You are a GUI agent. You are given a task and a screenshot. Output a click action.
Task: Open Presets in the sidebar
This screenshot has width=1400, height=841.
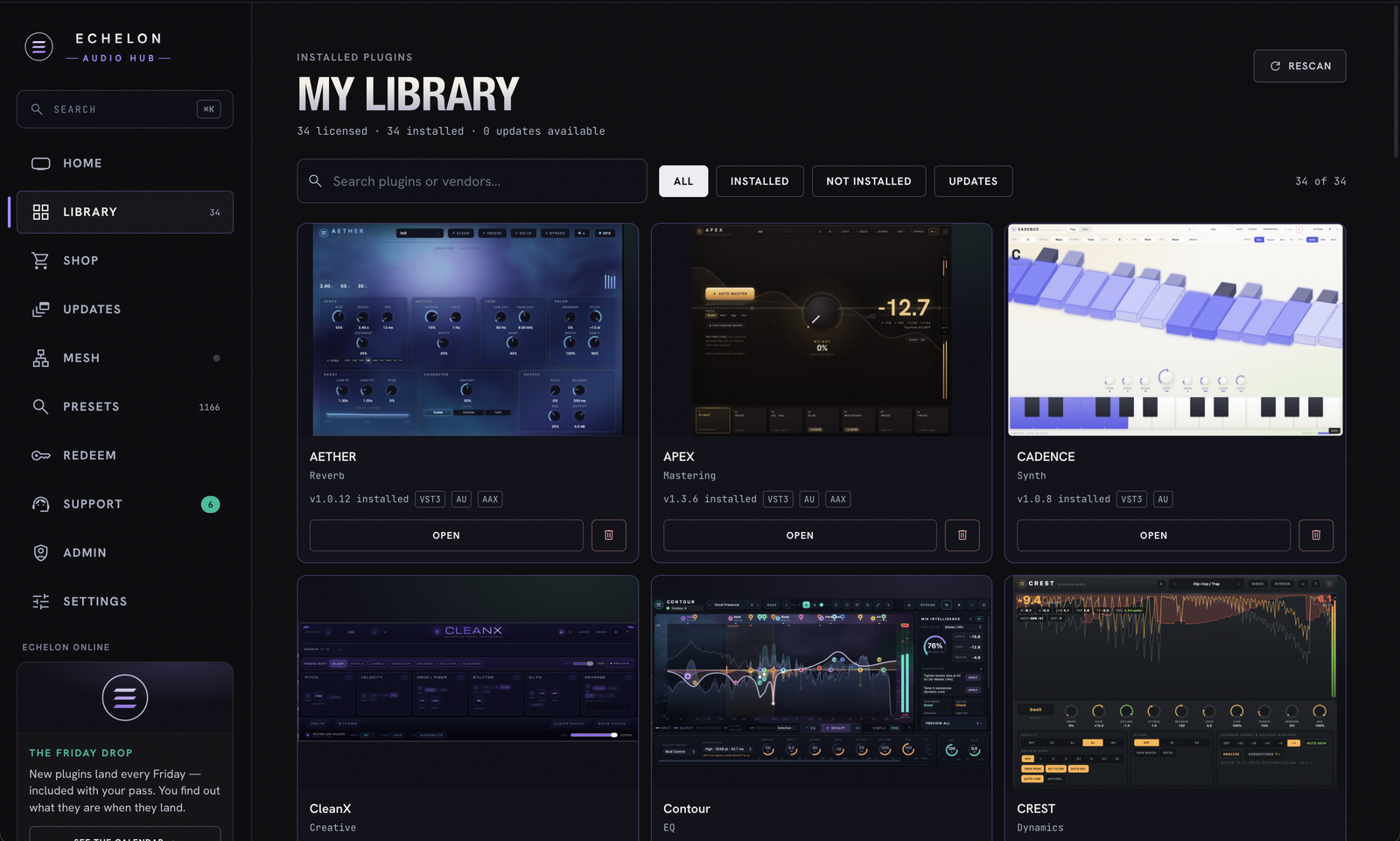pyautogui.click(x=125, y=407)
